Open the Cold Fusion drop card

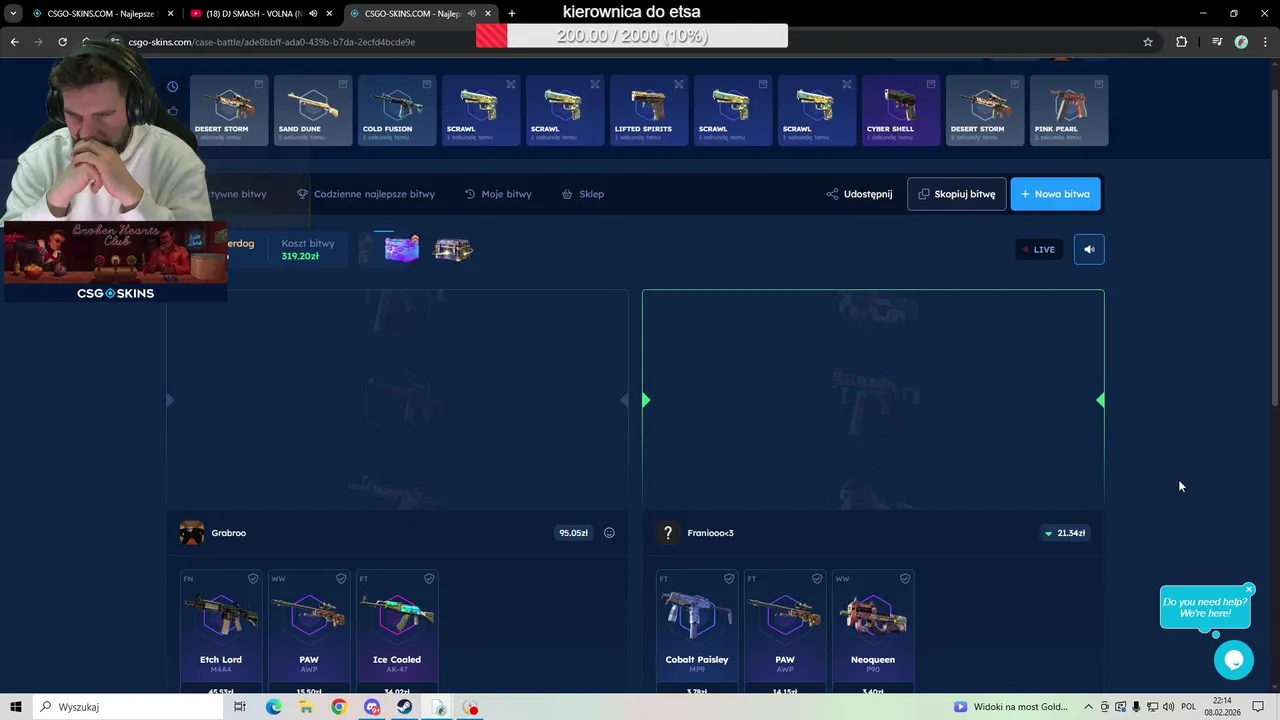397,110
